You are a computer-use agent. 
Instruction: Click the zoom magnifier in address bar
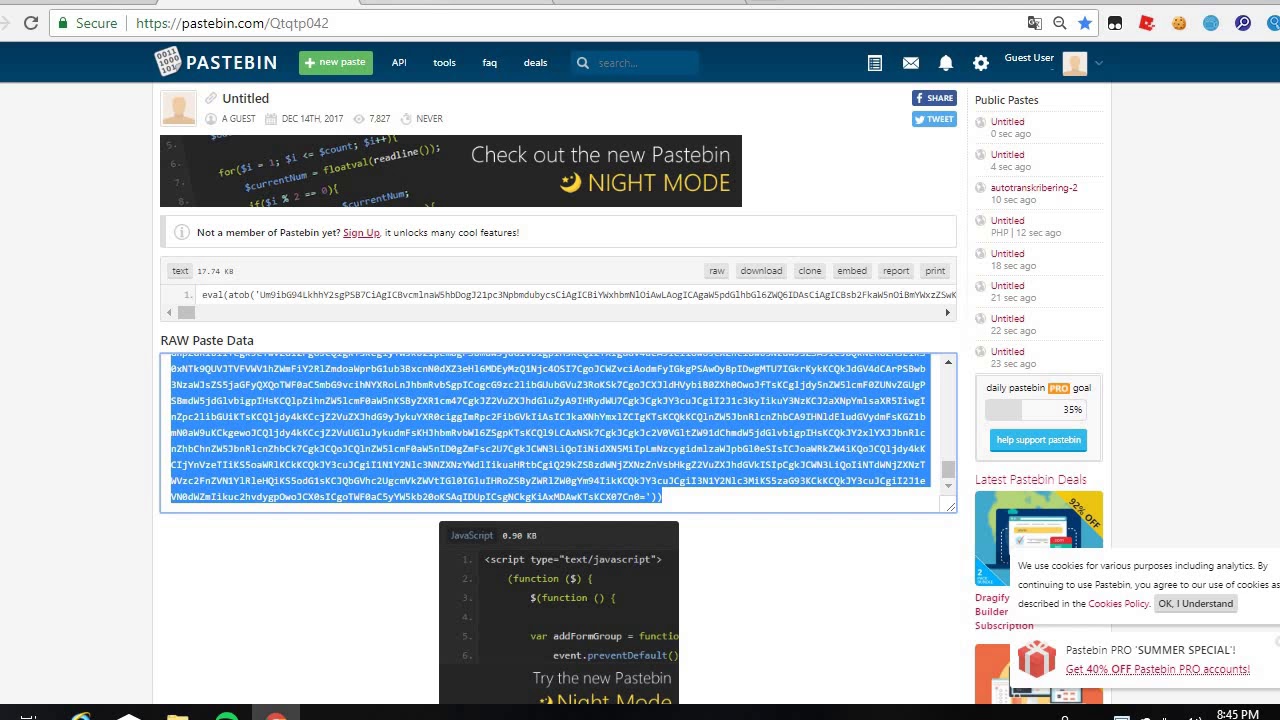coord(1060,23)
